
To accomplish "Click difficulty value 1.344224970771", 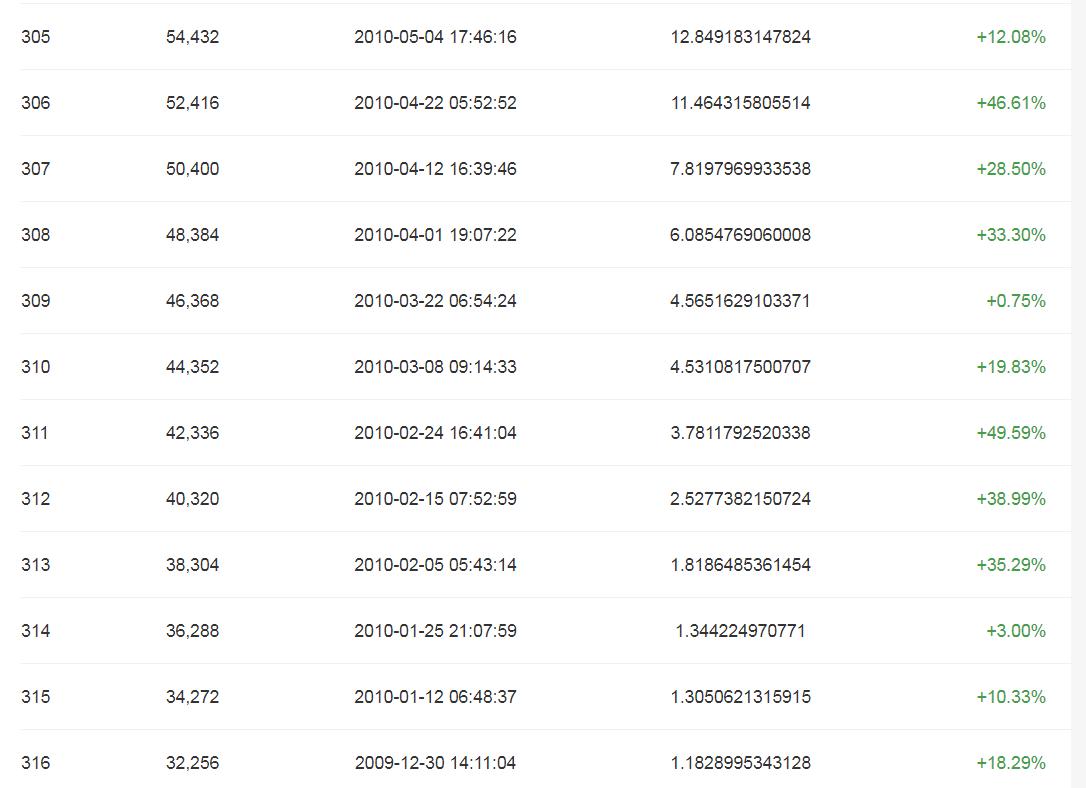I will click(x=740, y=631).
